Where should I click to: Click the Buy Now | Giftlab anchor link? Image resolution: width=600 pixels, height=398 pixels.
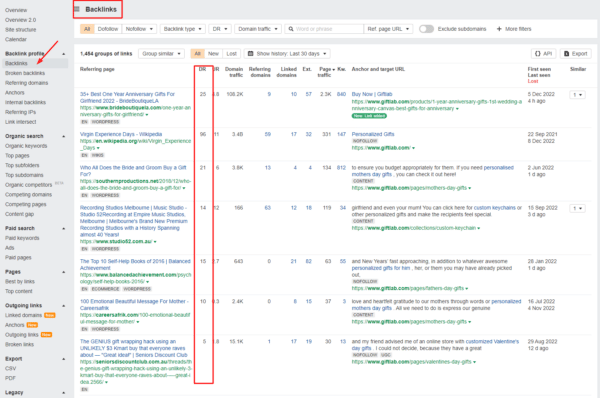coord(372,94)
